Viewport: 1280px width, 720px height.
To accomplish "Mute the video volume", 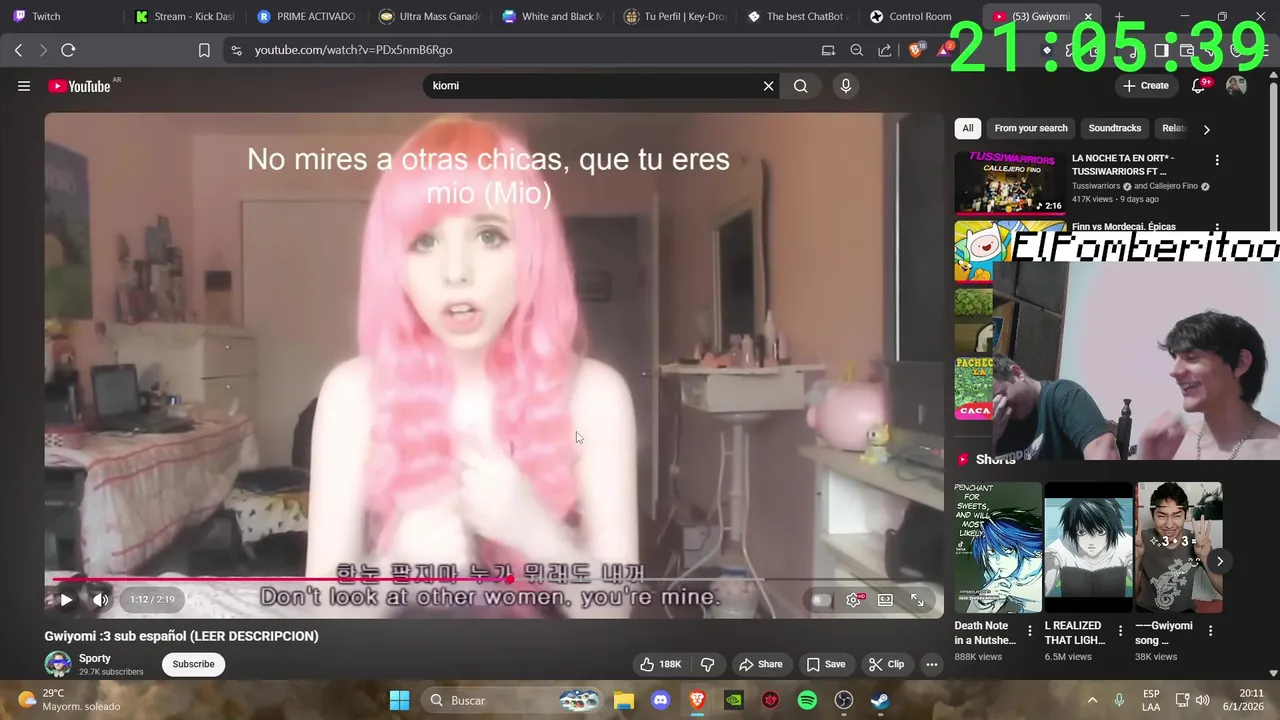I will 101,600.
